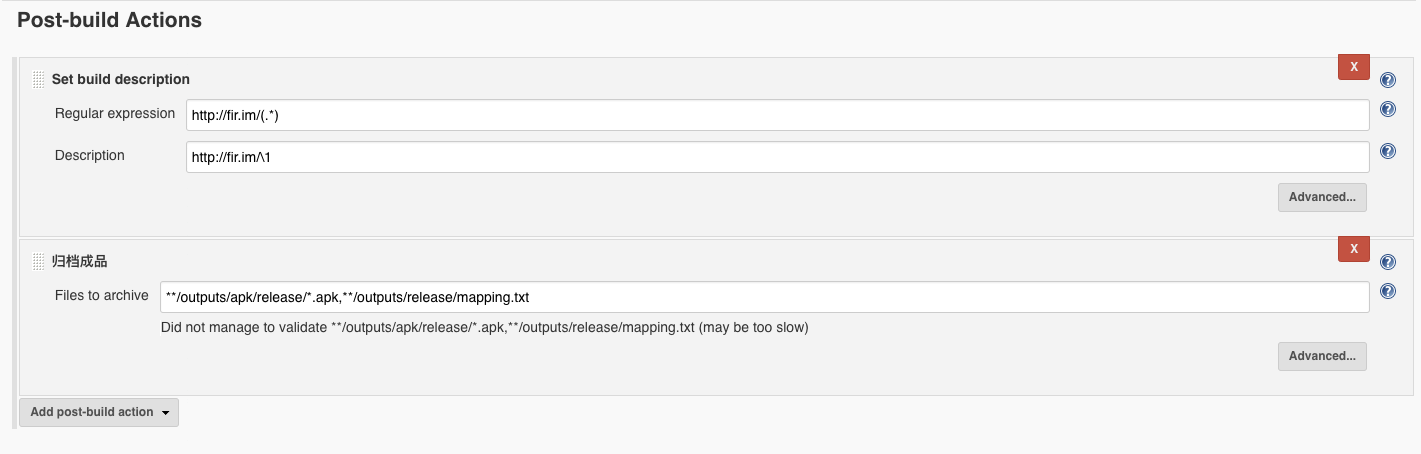Select the Set build description title
Screen dimensions: 1421x454
point(120,79)
